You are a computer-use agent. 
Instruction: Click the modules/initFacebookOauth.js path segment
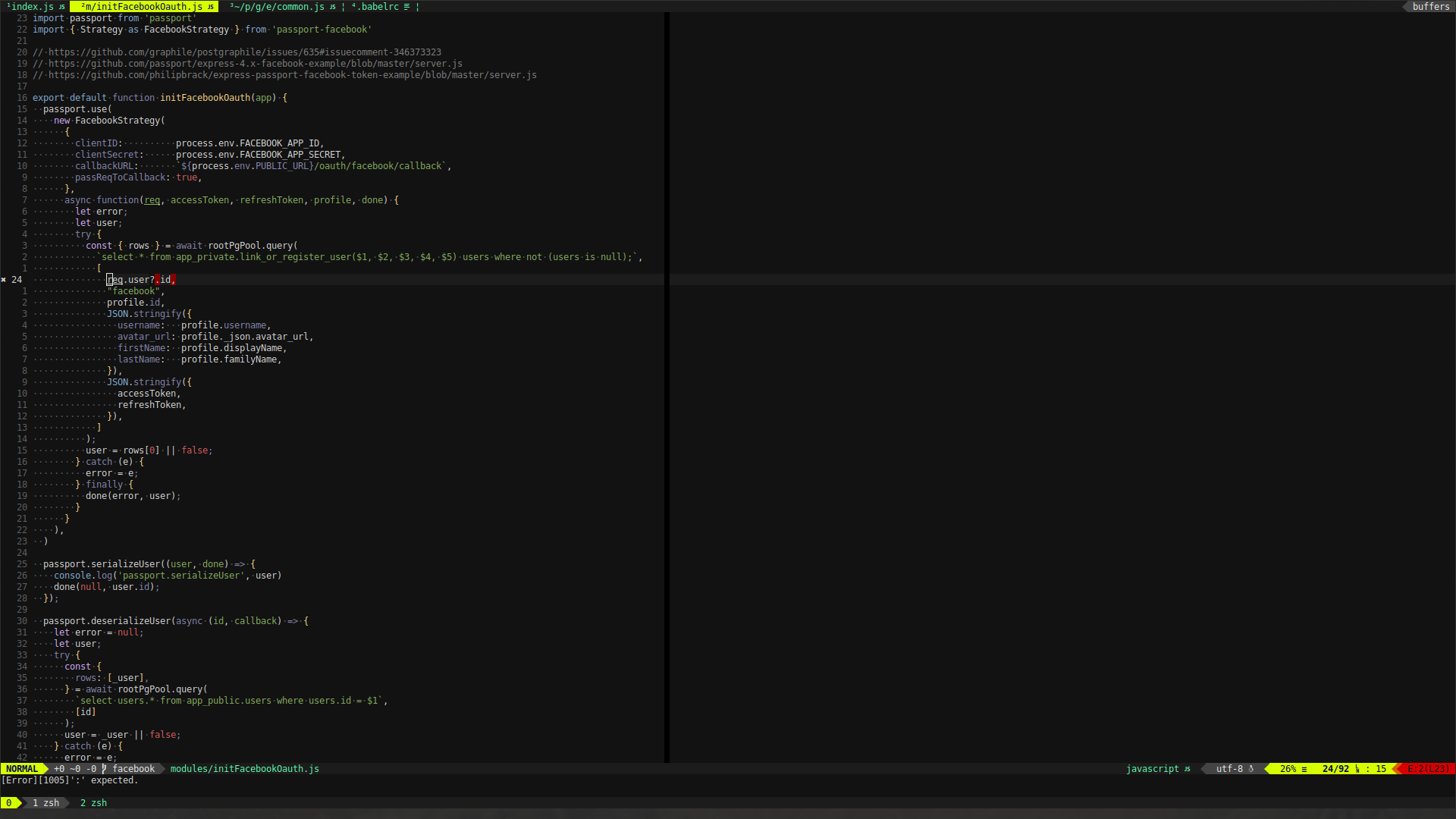[244, 769]
